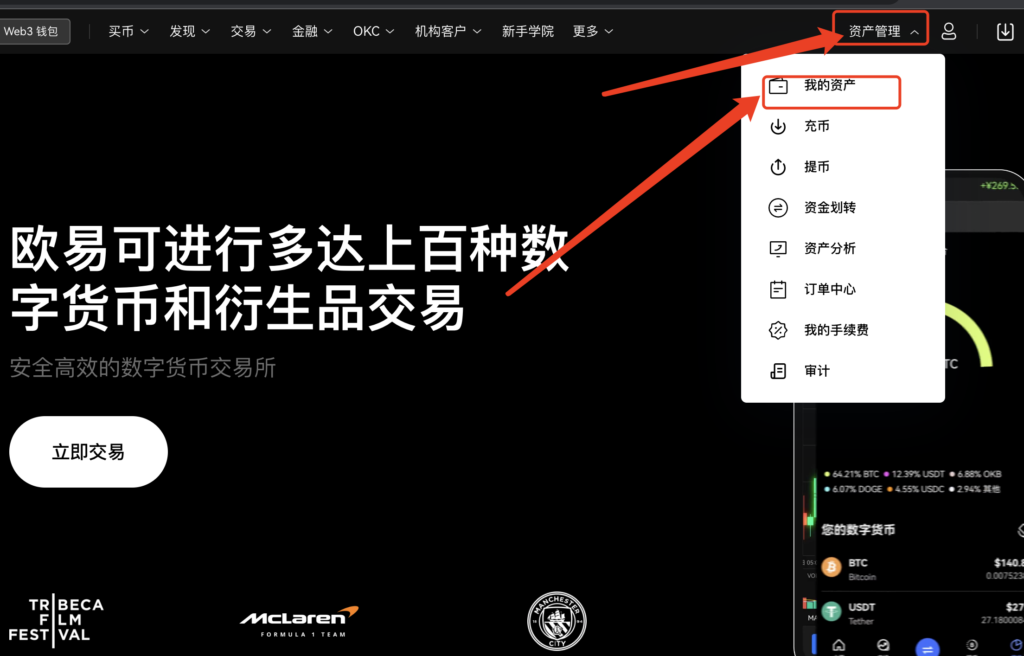Click the percent badge icon beside 我的手续费
1024x656 pixels.
click(x=778, y=331)
